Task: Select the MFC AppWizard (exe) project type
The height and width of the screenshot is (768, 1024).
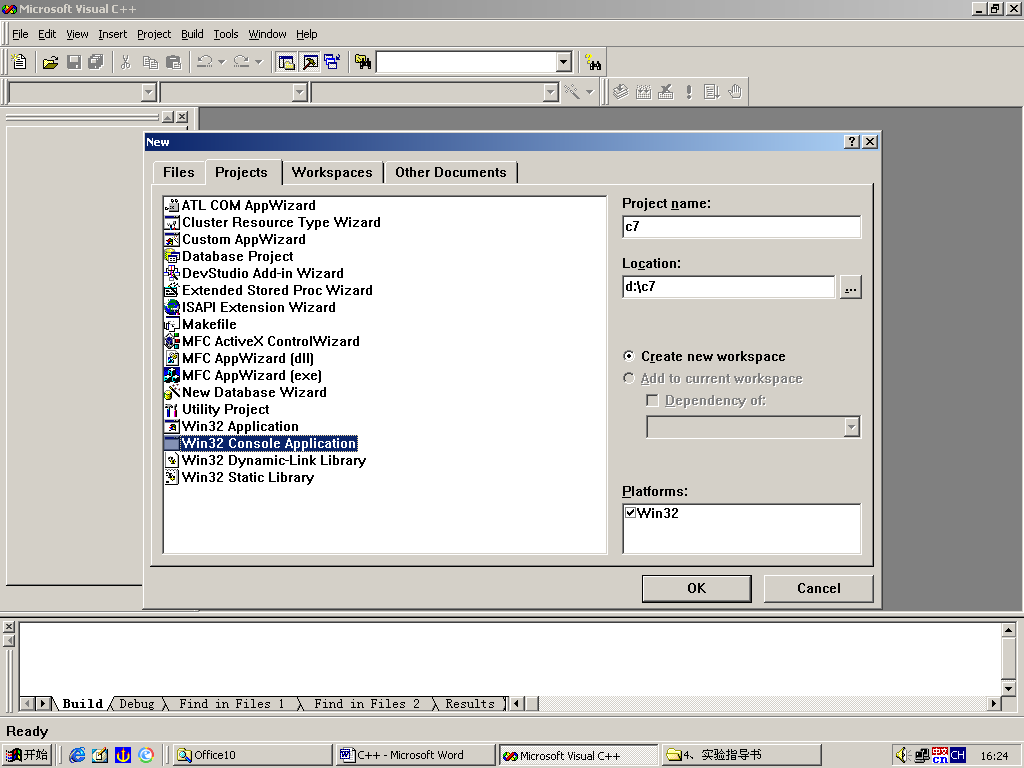Action: click(251, 375)
